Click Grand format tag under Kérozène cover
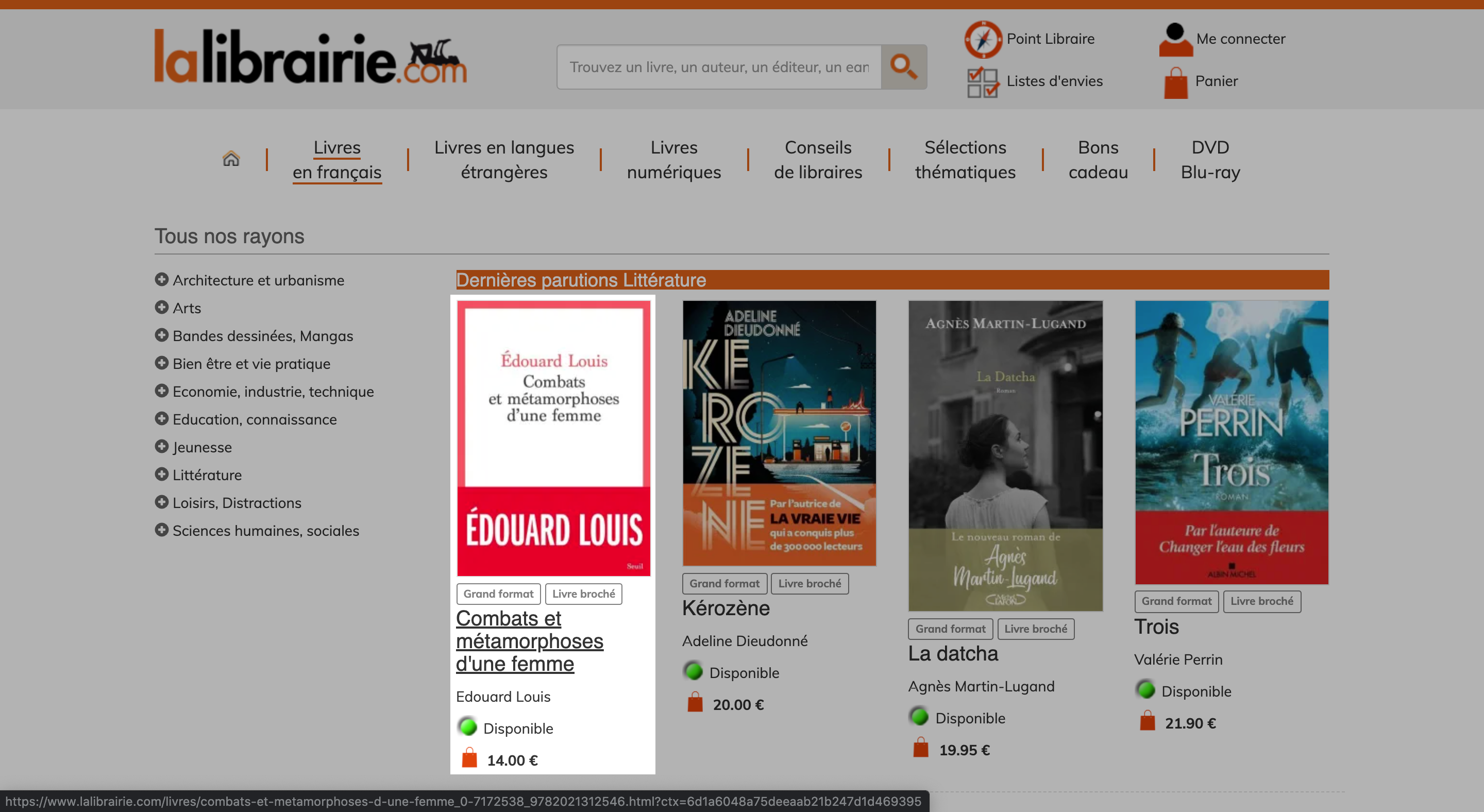The image size is (1484, 812). 724,583
